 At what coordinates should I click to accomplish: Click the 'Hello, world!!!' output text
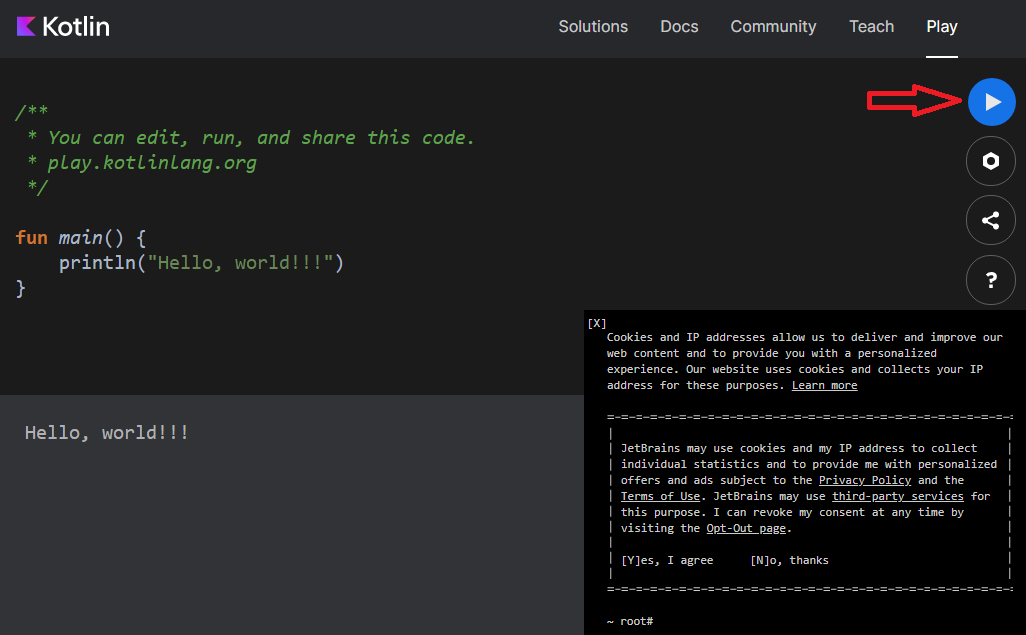(x=107, y=433)
